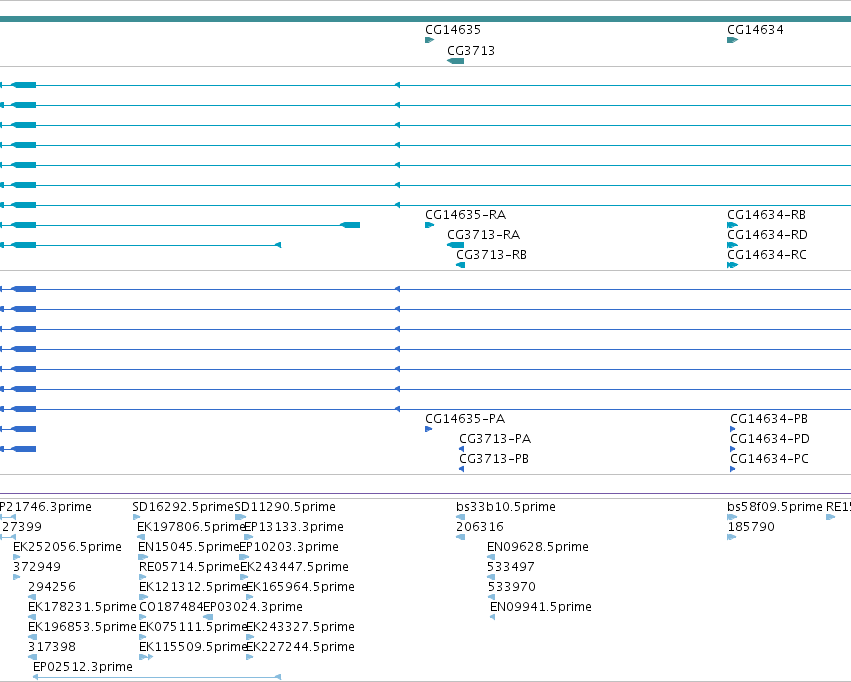Select the CG14634 gene label
The width and height of the screenshot is (851, 682).
click(x=755, y=30)
